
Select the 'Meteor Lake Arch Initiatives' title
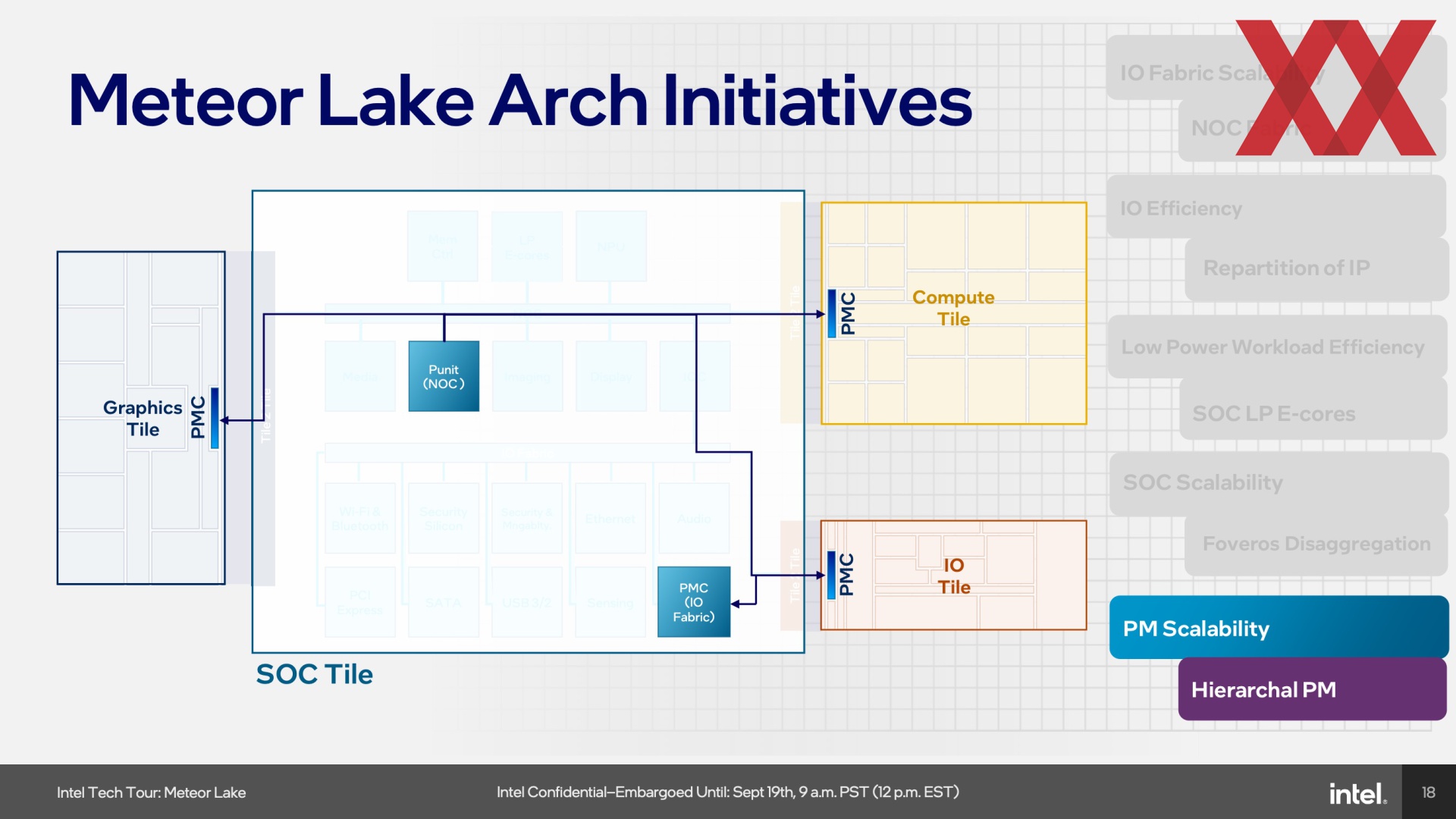pos(520,100)
